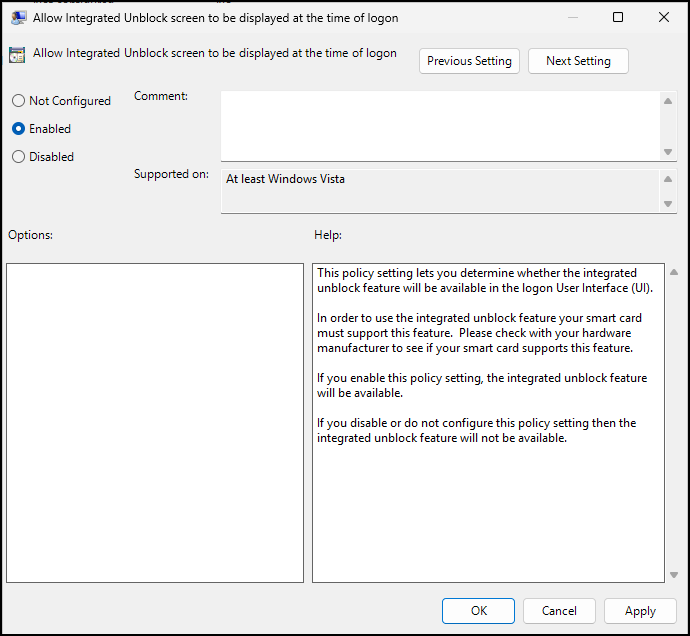Click inside the empty Options pane
The image size is (690, 636).
click(x=155, y=423)
